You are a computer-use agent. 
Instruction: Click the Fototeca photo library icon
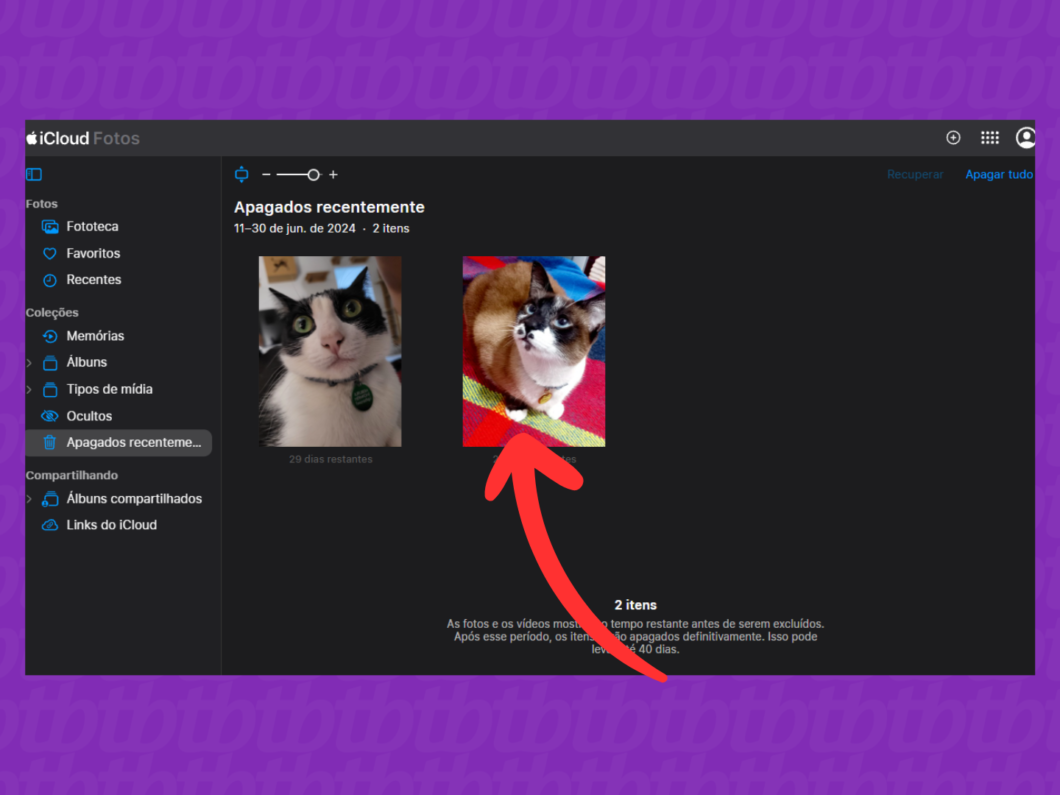pyautogui.click(x=50, y=227)
